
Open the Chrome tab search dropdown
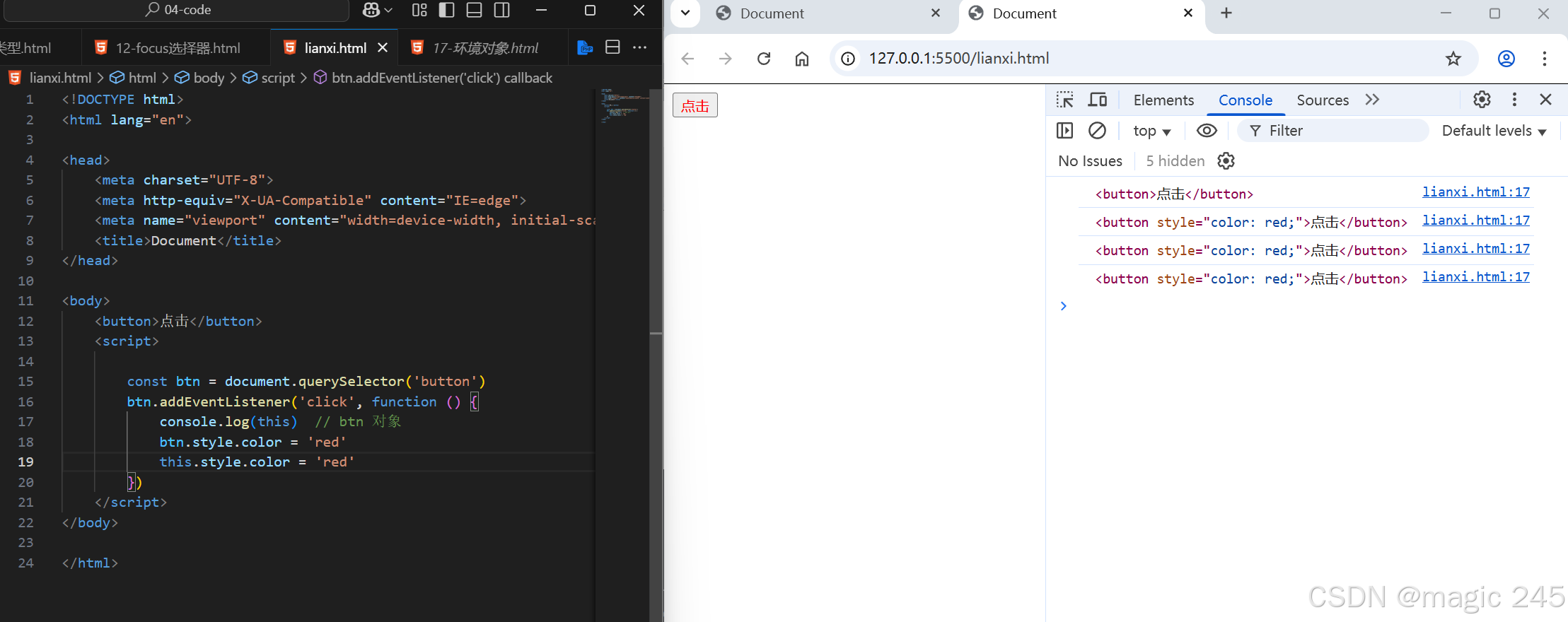(685, 13)
